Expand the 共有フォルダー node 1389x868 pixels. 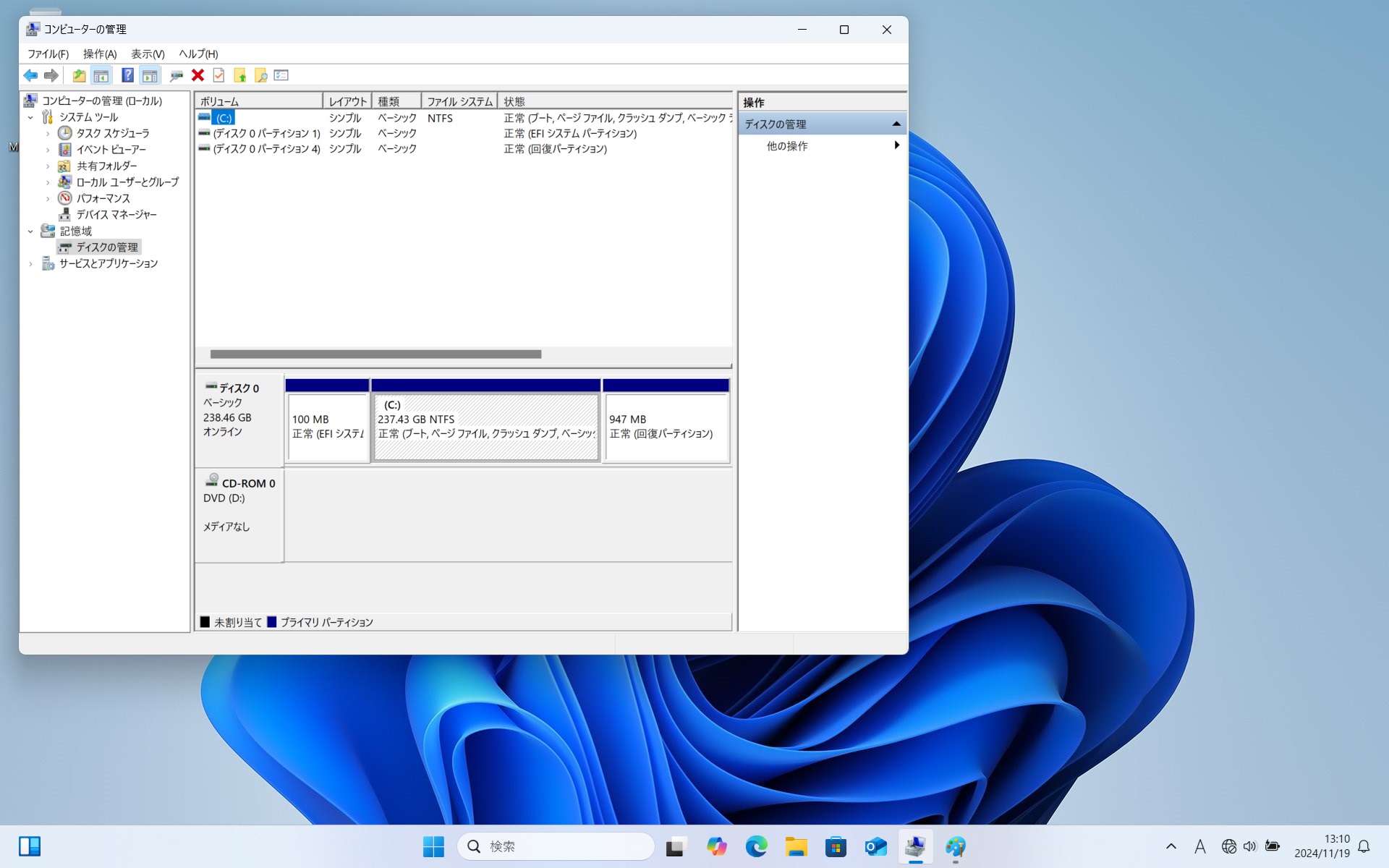pos(48,166)
